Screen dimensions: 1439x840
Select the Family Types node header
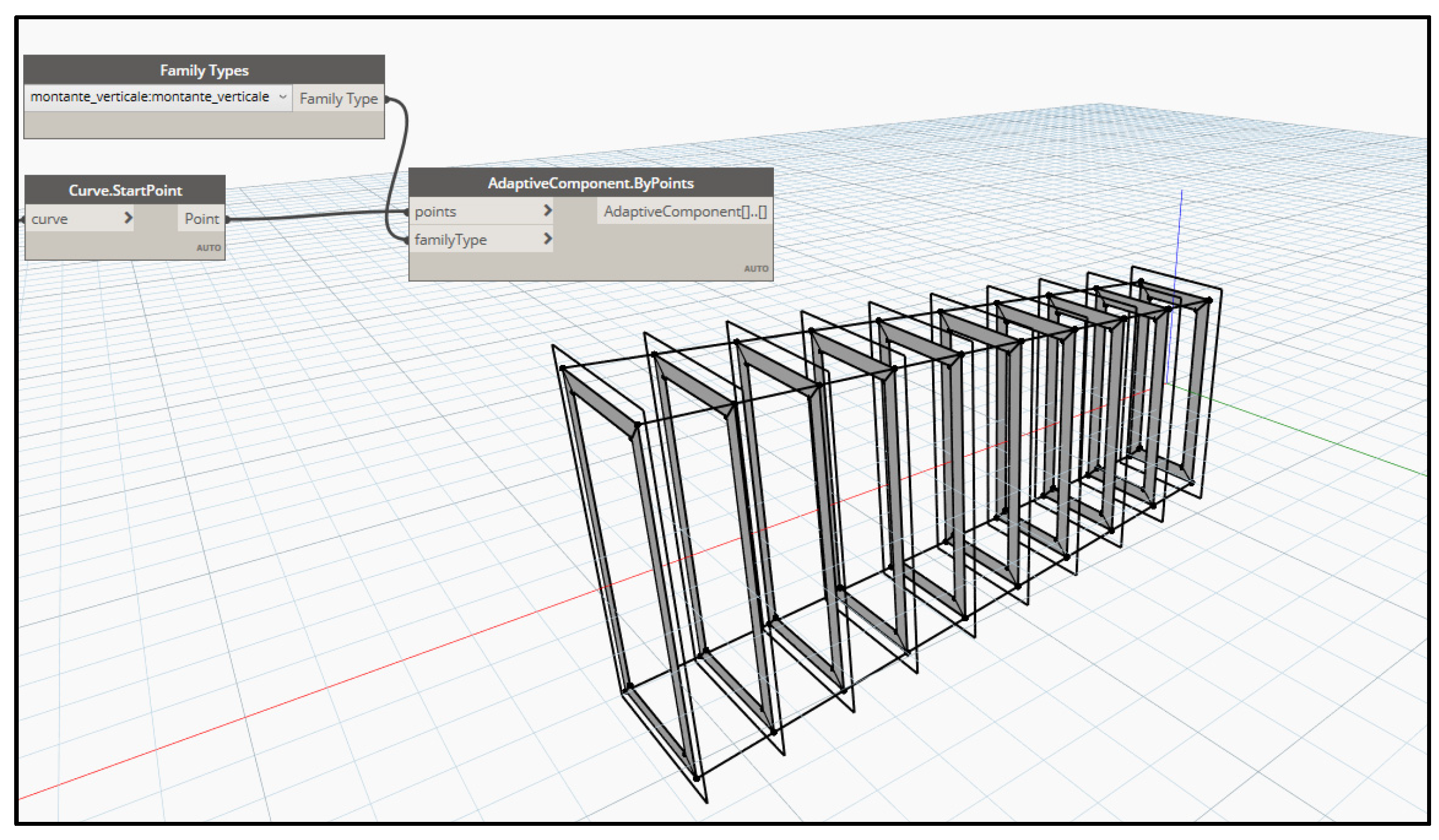(x=204, y=70)
